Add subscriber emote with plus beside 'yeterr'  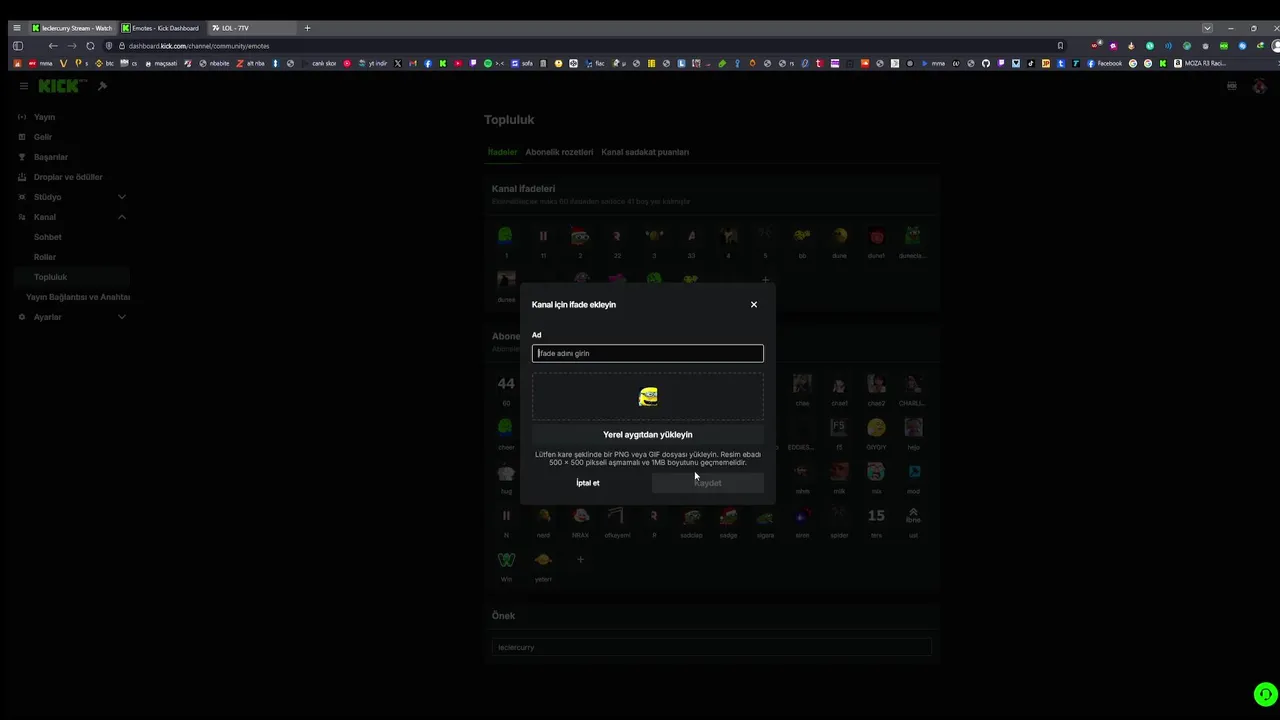(580, 560)
